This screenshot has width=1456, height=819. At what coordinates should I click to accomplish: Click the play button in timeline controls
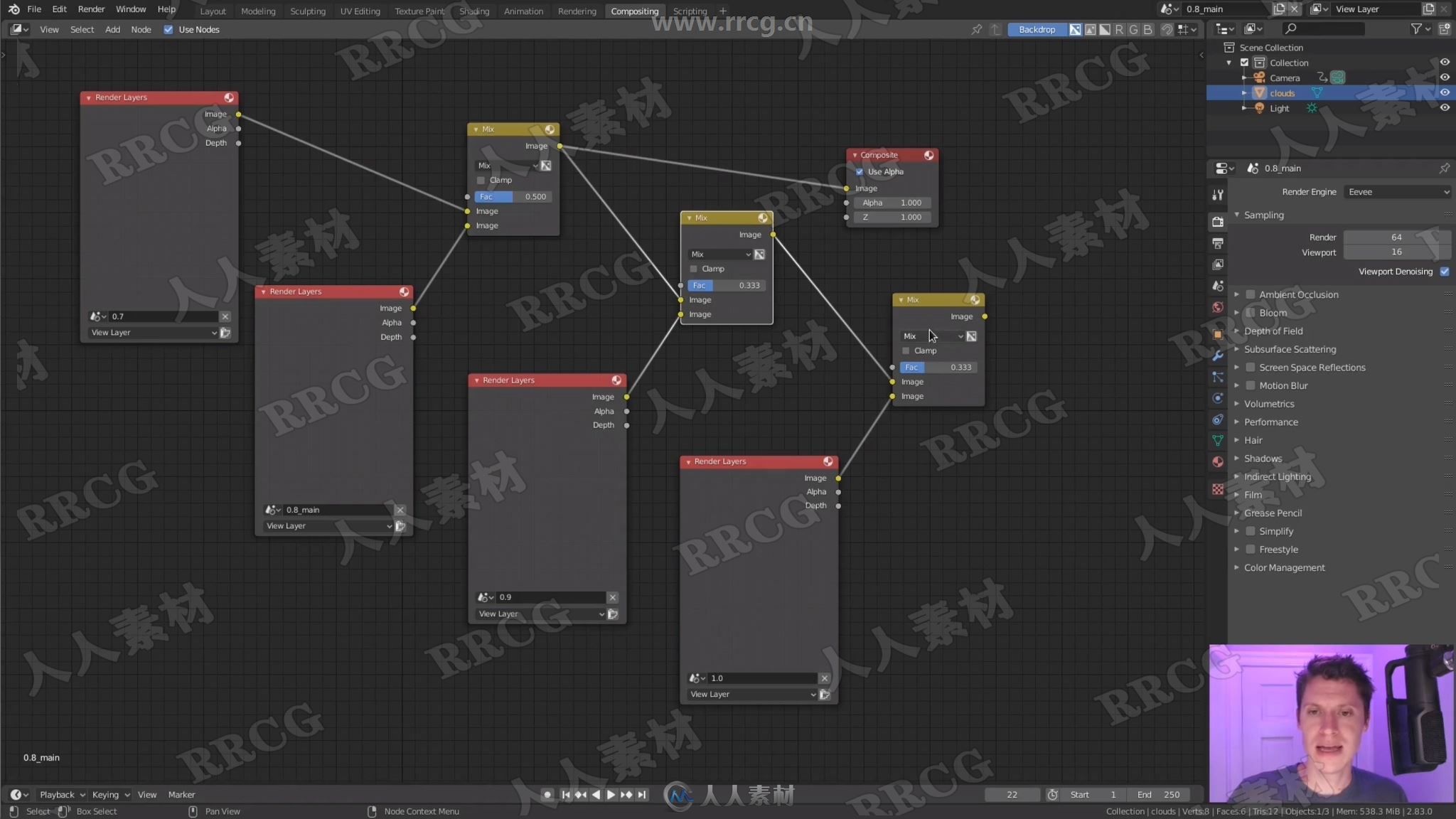tap(610, 794)
